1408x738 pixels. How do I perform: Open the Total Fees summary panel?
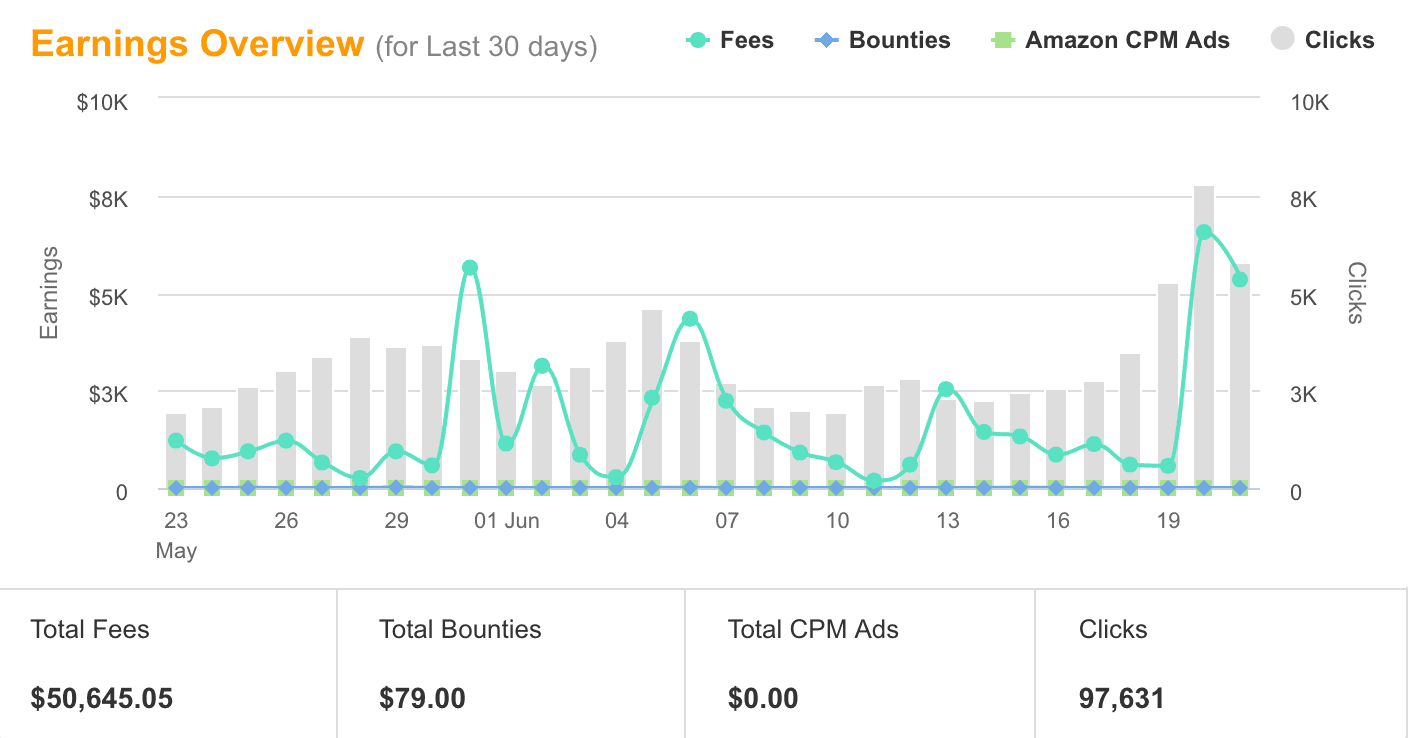[x=168, y=664]
